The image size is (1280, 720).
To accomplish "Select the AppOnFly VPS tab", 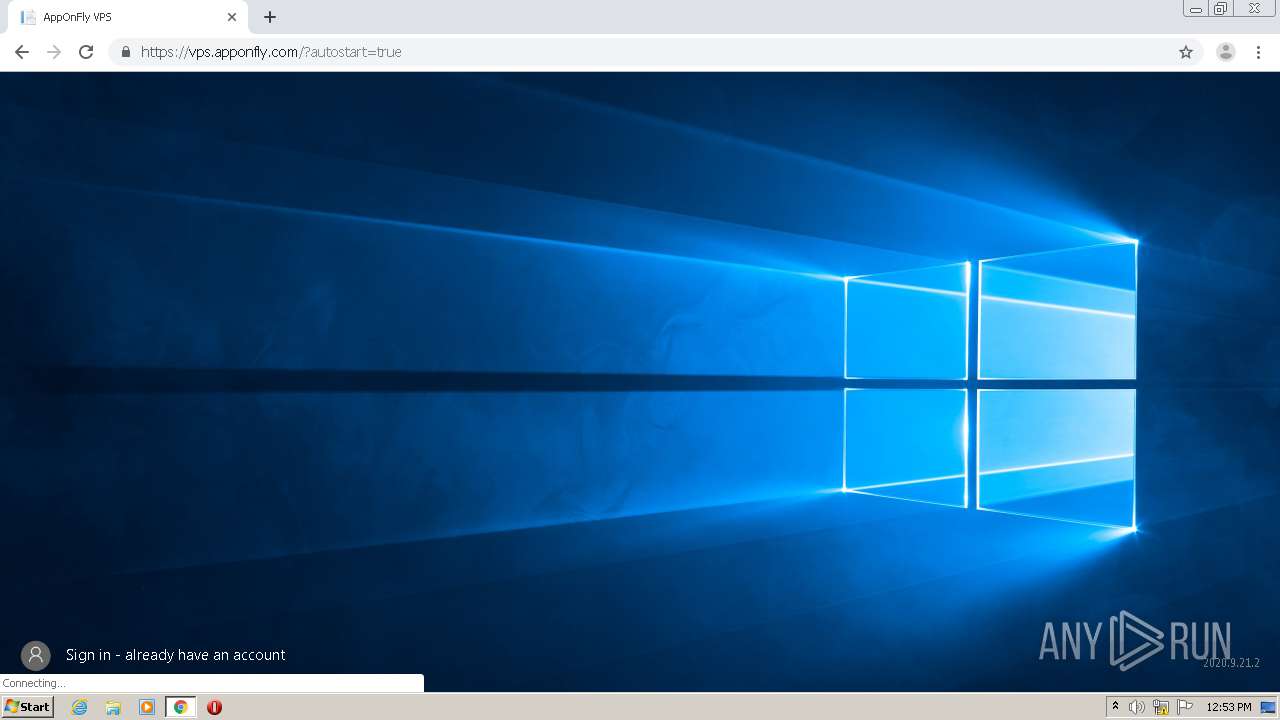I will 128,17.
